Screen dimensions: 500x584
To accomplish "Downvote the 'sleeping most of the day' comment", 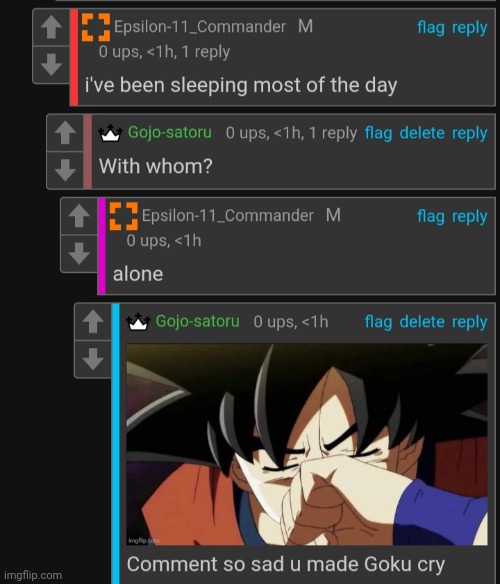I will (x=51, y=65).
